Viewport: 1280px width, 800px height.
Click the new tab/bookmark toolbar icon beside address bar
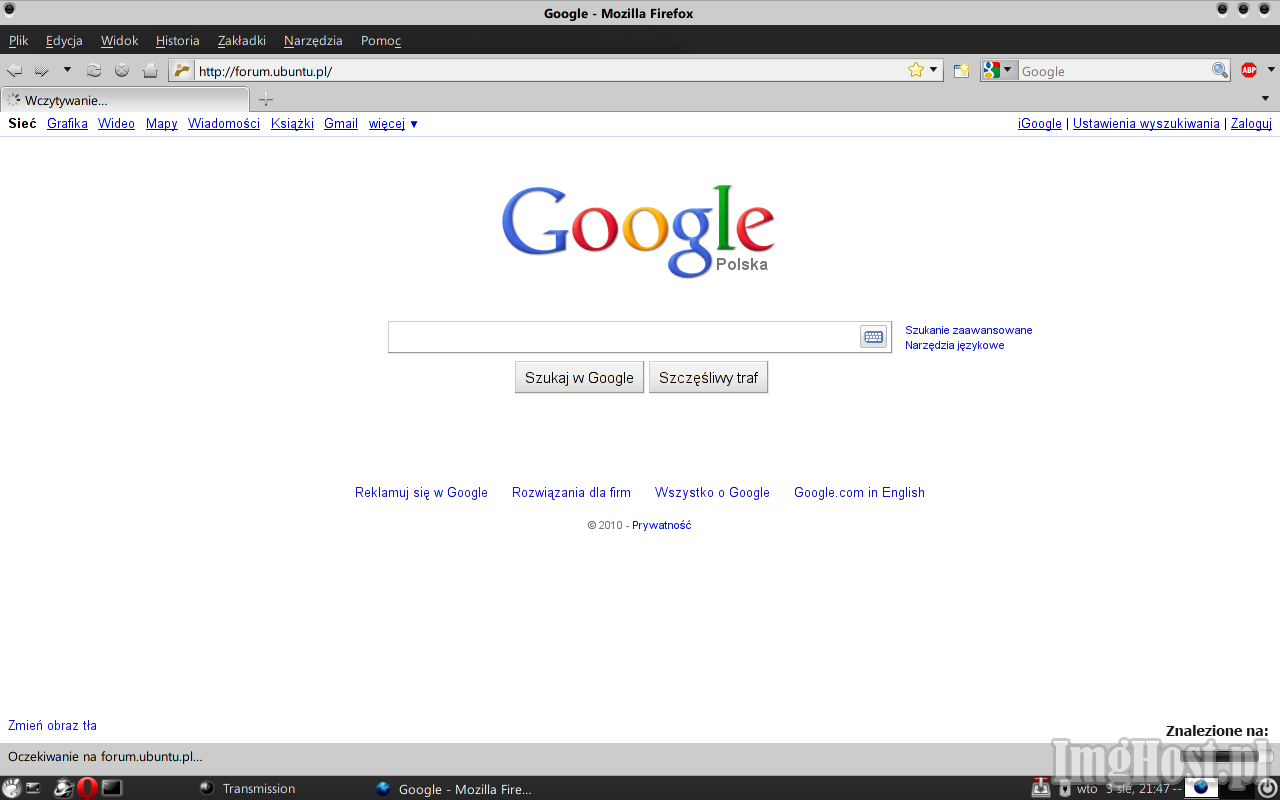tap(961, 71)
